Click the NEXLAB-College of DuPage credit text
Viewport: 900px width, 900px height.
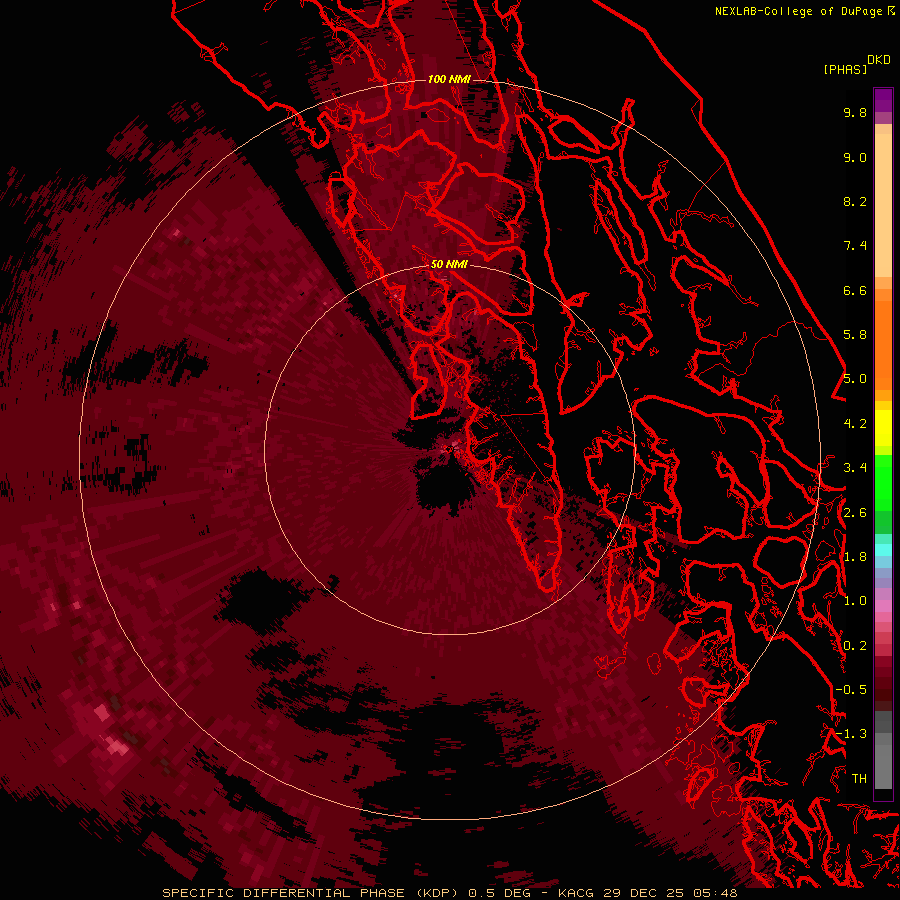tap(800, 11)
